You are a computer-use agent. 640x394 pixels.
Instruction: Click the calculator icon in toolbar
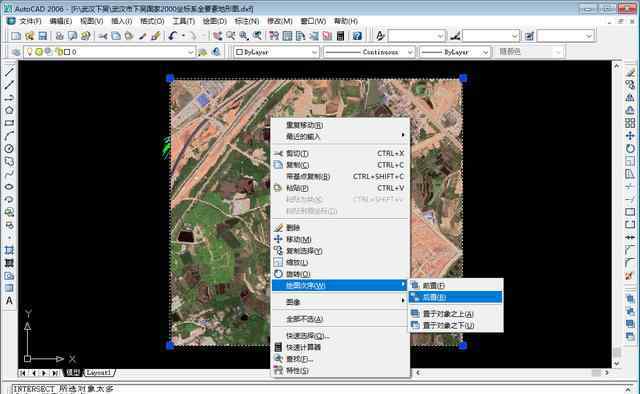(340, 36)
